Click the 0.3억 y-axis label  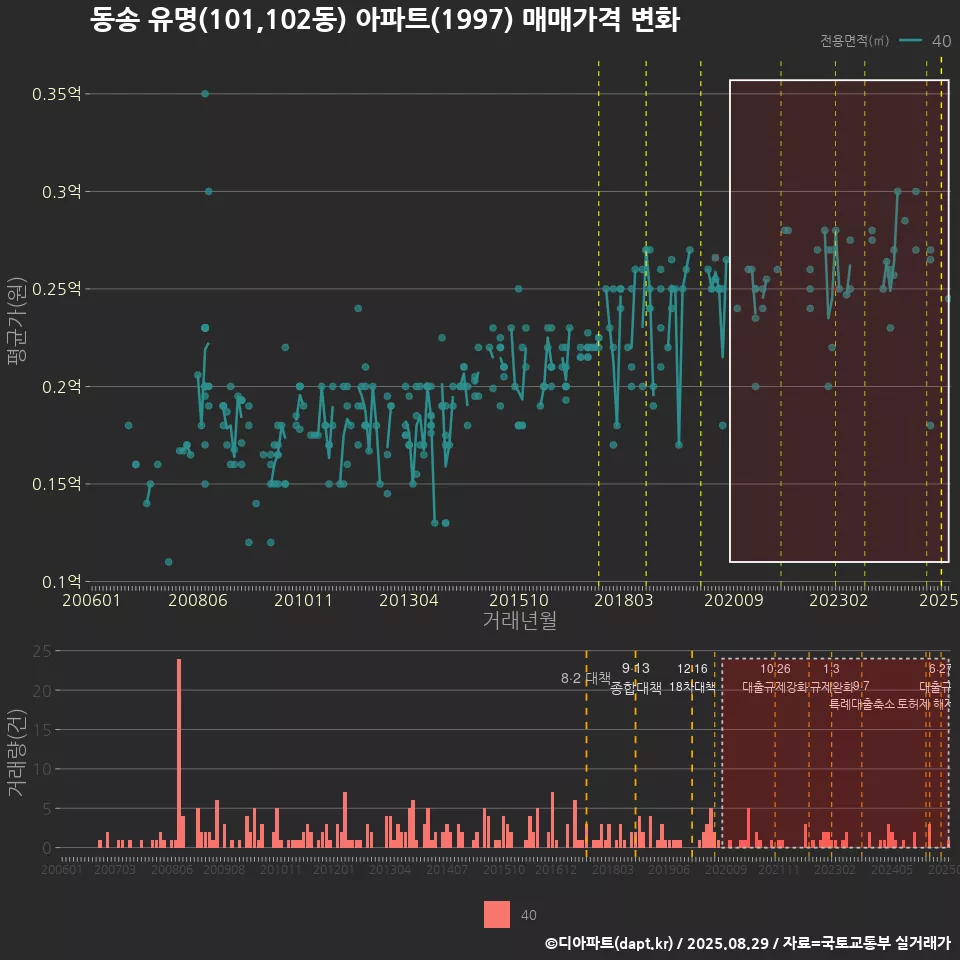click(x=61, y=192)
